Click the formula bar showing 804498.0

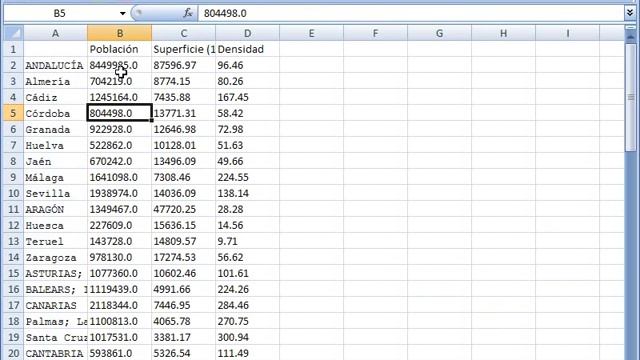[411, 13]
